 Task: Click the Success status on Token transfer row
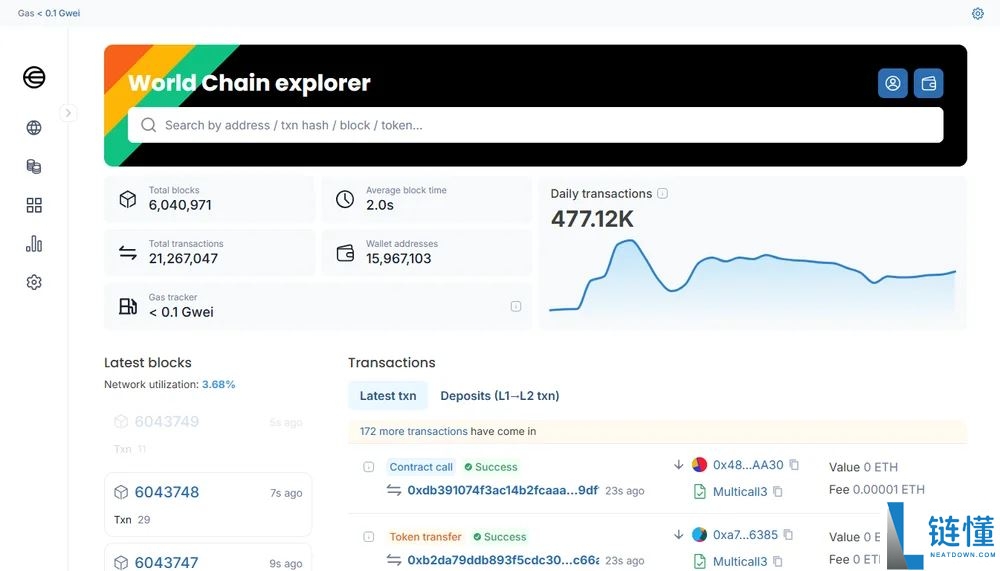tap(499, 537)
